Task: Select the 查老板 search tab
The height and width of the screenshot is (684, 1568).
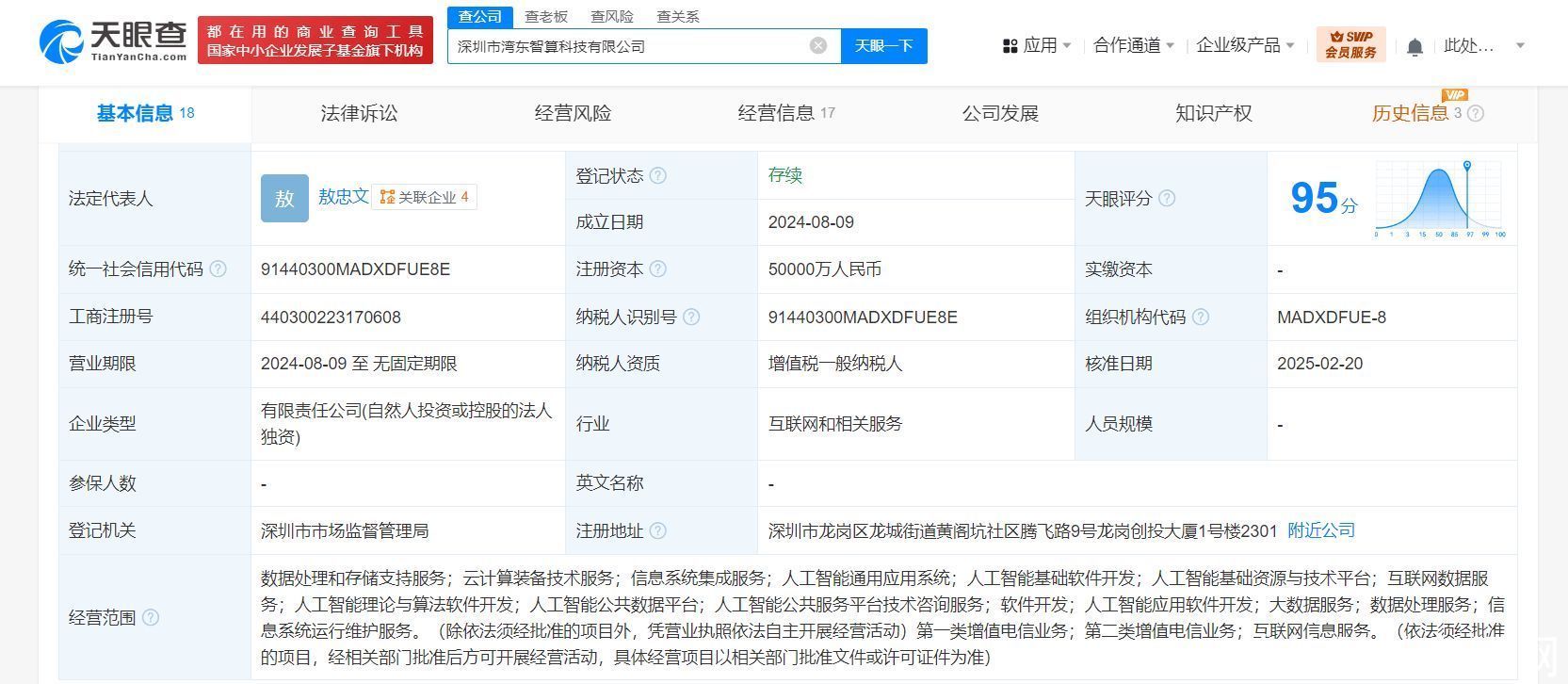Action: [x=546, y=16]
